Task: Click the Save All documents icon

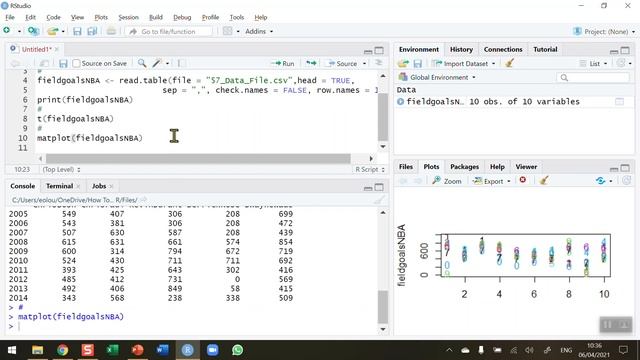Action: point(92,31)
